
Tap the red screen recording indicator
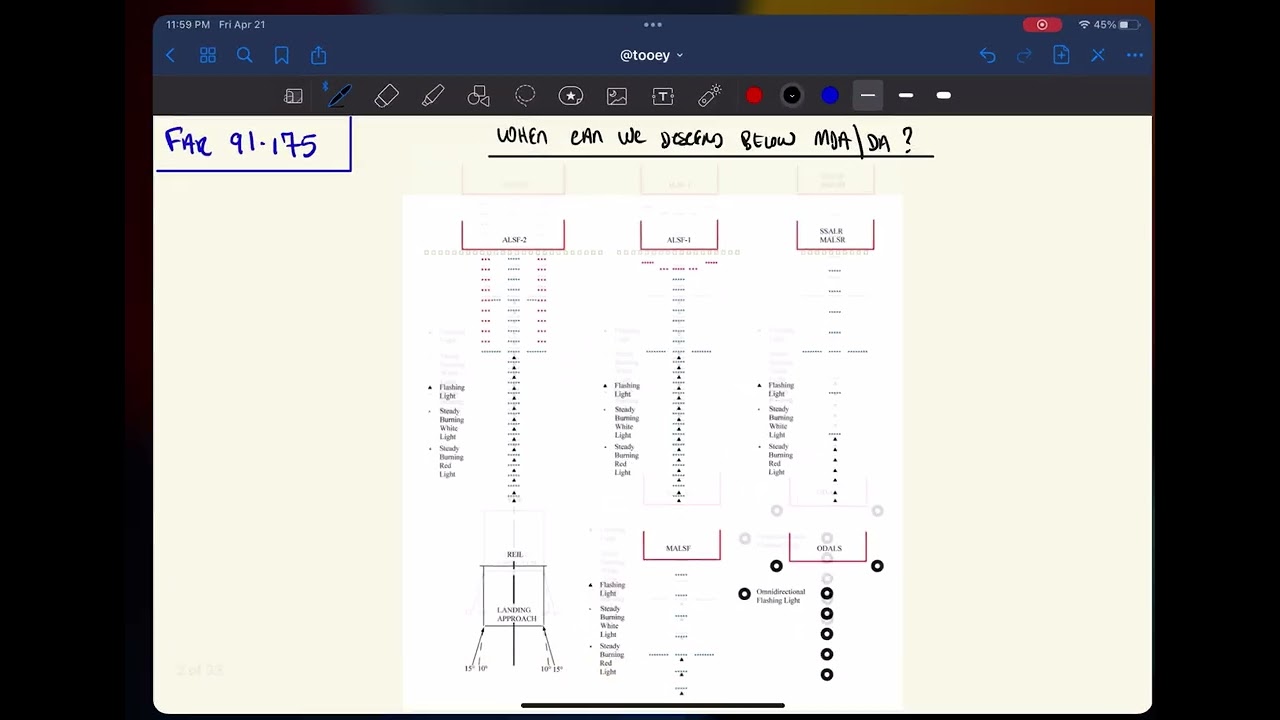[x=1042, y=25]
